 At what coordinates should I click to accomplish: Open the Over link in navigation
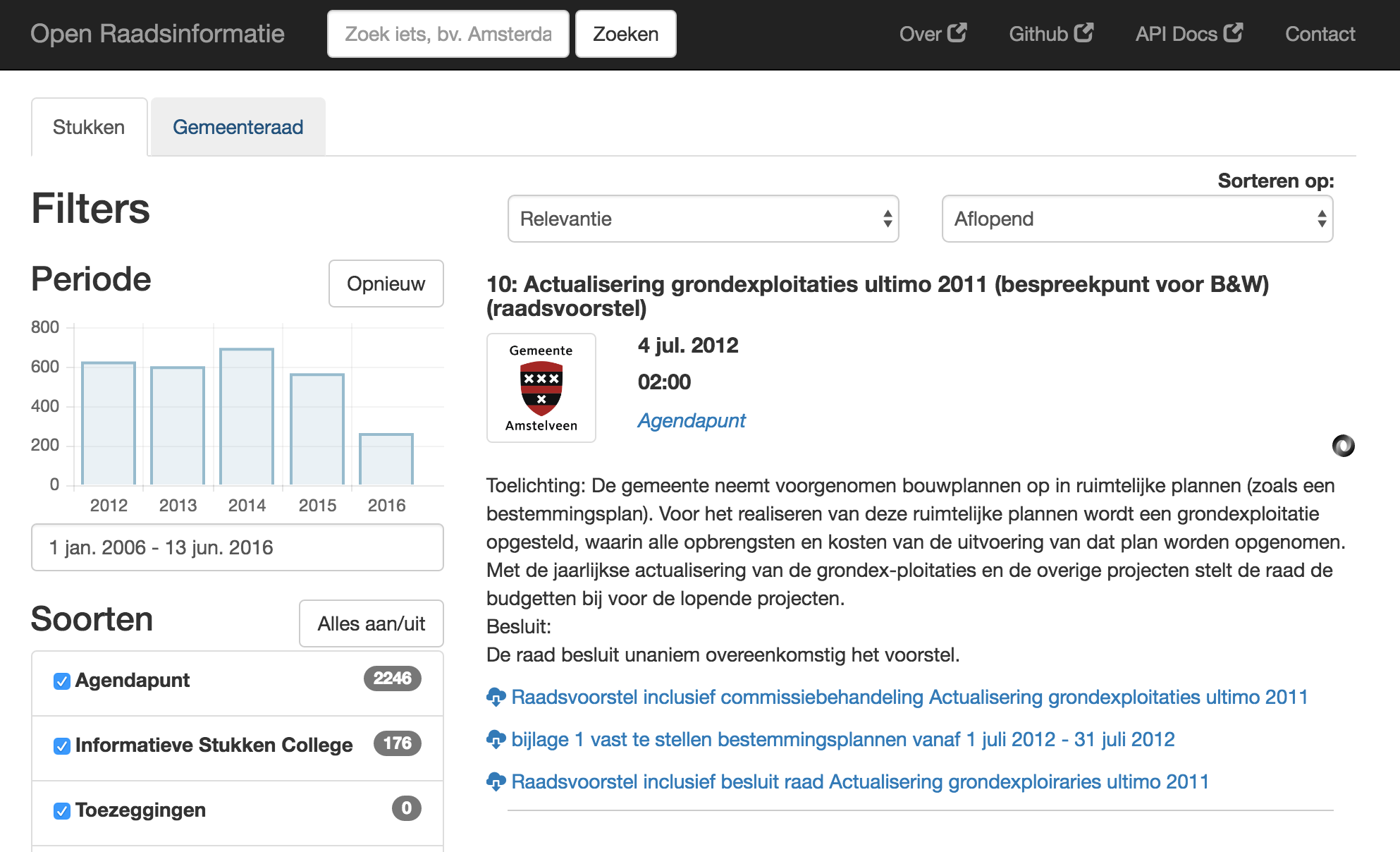[933, 34]
